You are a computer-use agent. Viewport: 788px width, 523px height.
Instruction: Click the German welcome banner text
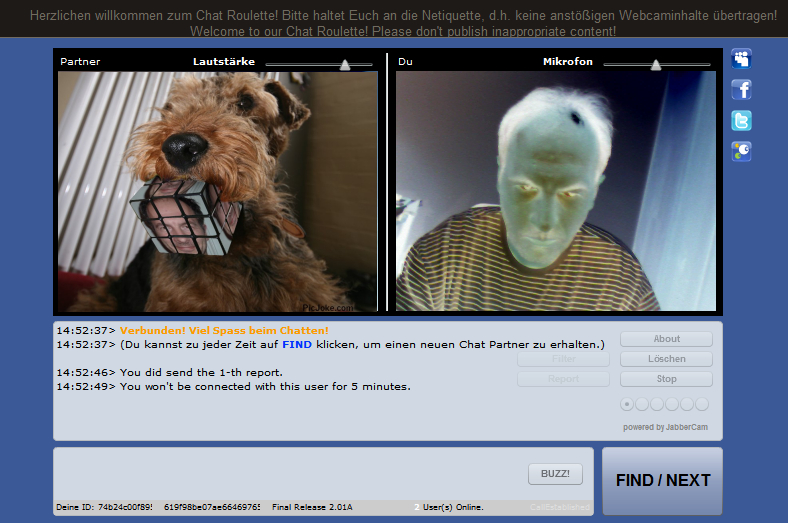(403, 16)
